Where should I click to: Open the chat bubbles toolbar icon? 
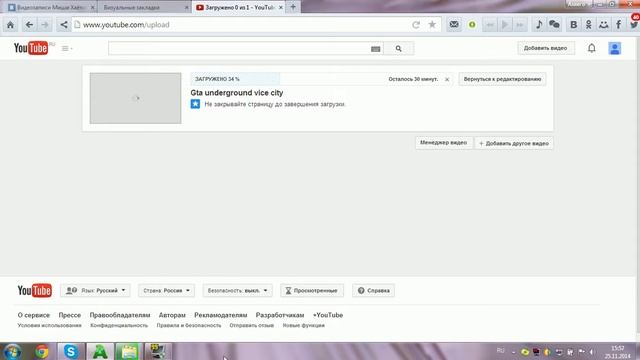554,25
